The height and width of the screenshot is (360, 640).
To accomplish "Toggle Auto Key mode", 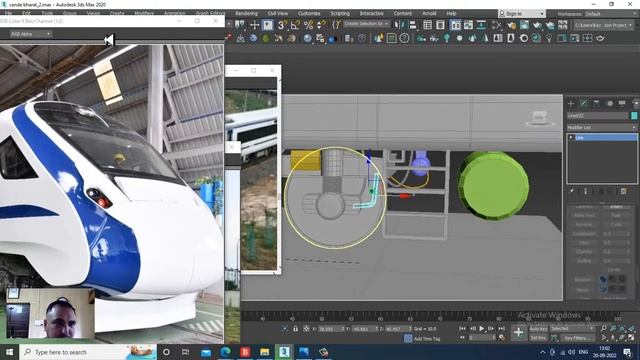I will click(538, 329).
